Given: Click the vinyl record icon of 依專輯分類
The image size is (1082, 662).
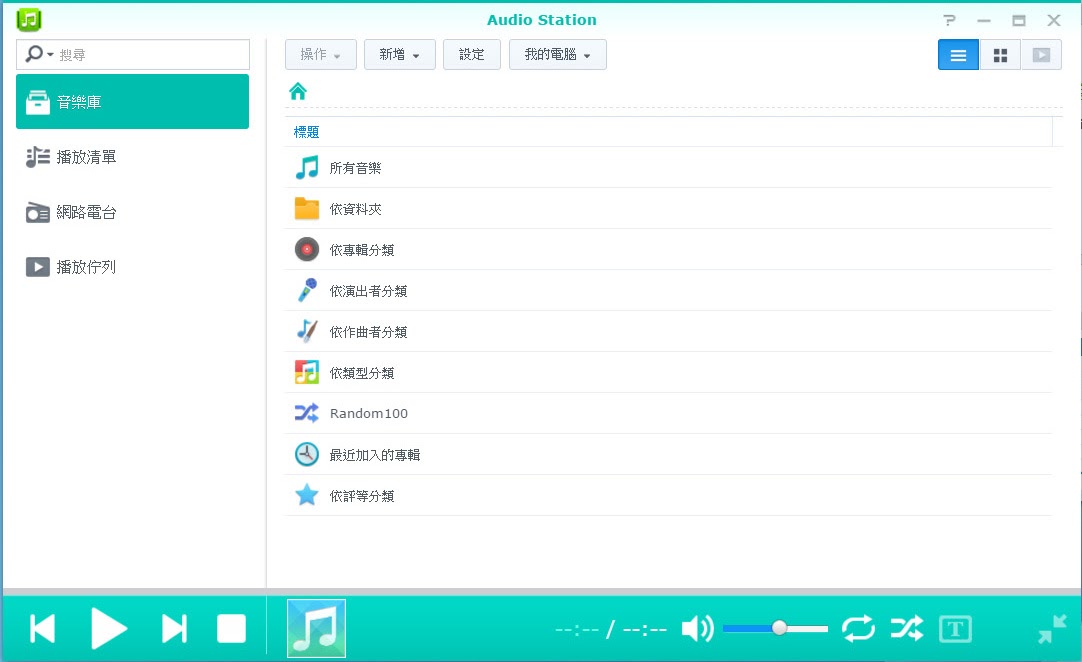Looking at the screenshot, I should tap(307, 249).
